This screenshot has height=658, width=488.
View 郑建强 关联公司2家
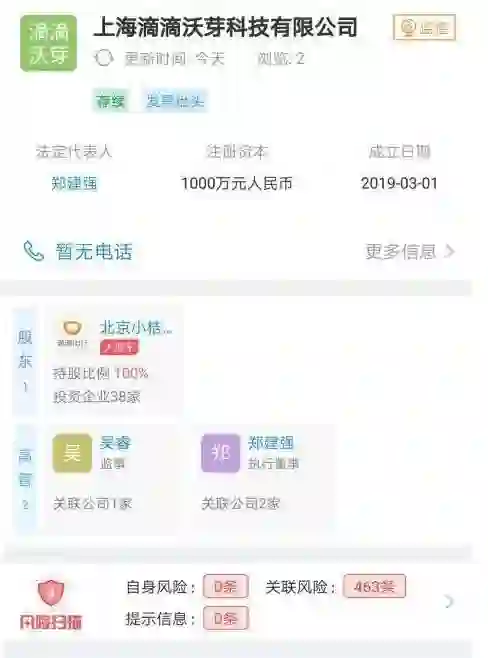click(241, 503)
